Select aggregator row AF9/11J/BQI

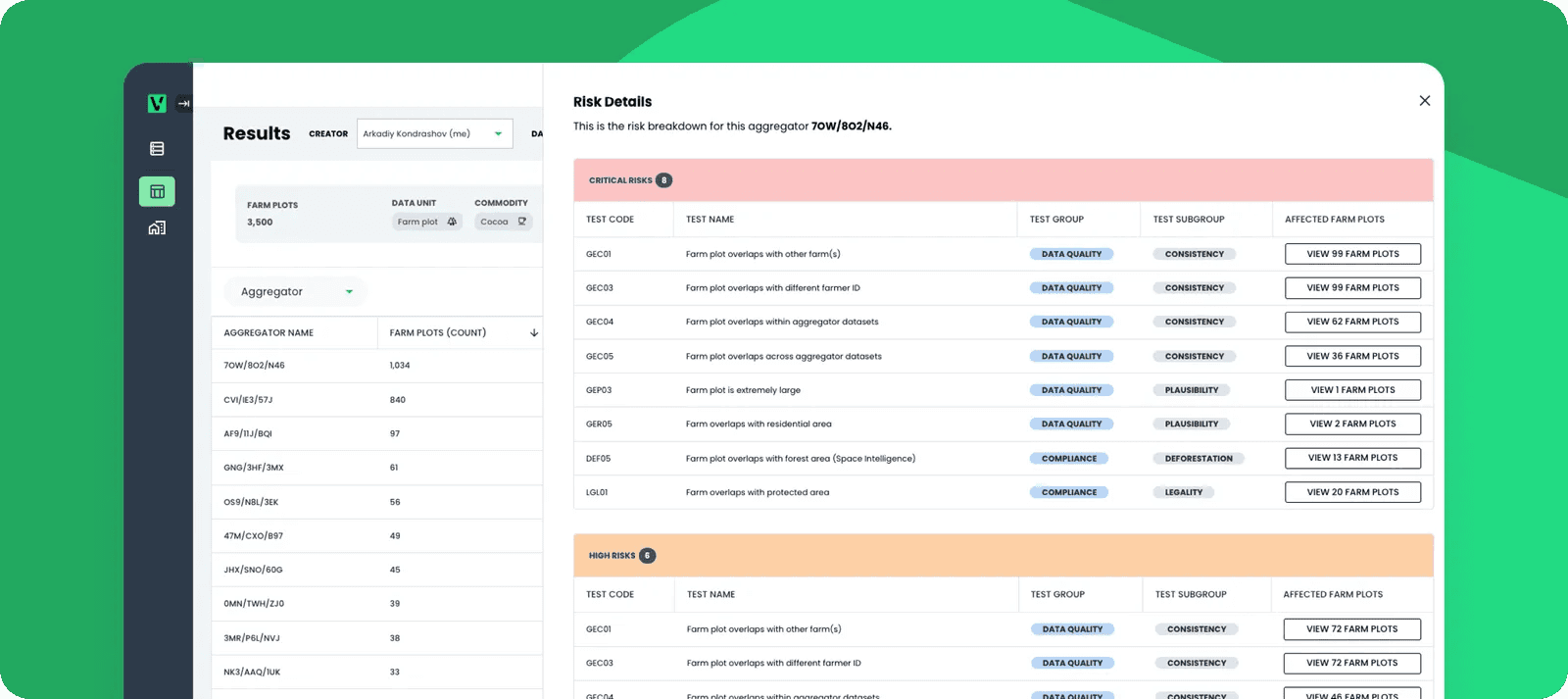377,433
